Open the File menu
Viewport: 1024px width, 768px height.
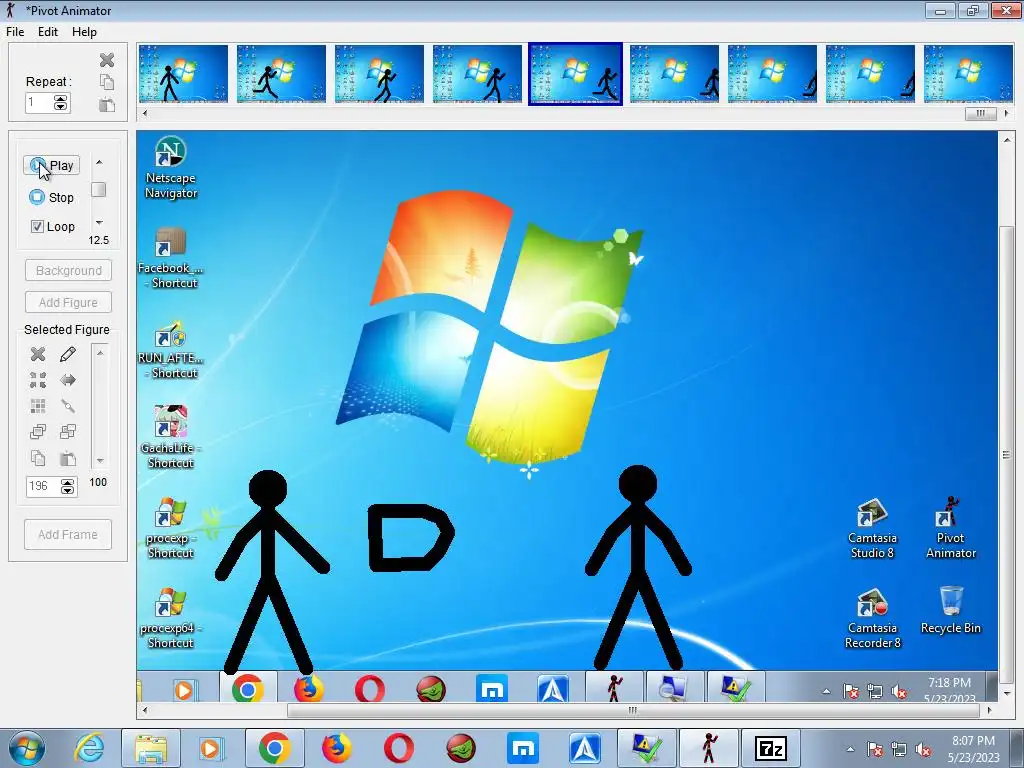pos(15,32)
